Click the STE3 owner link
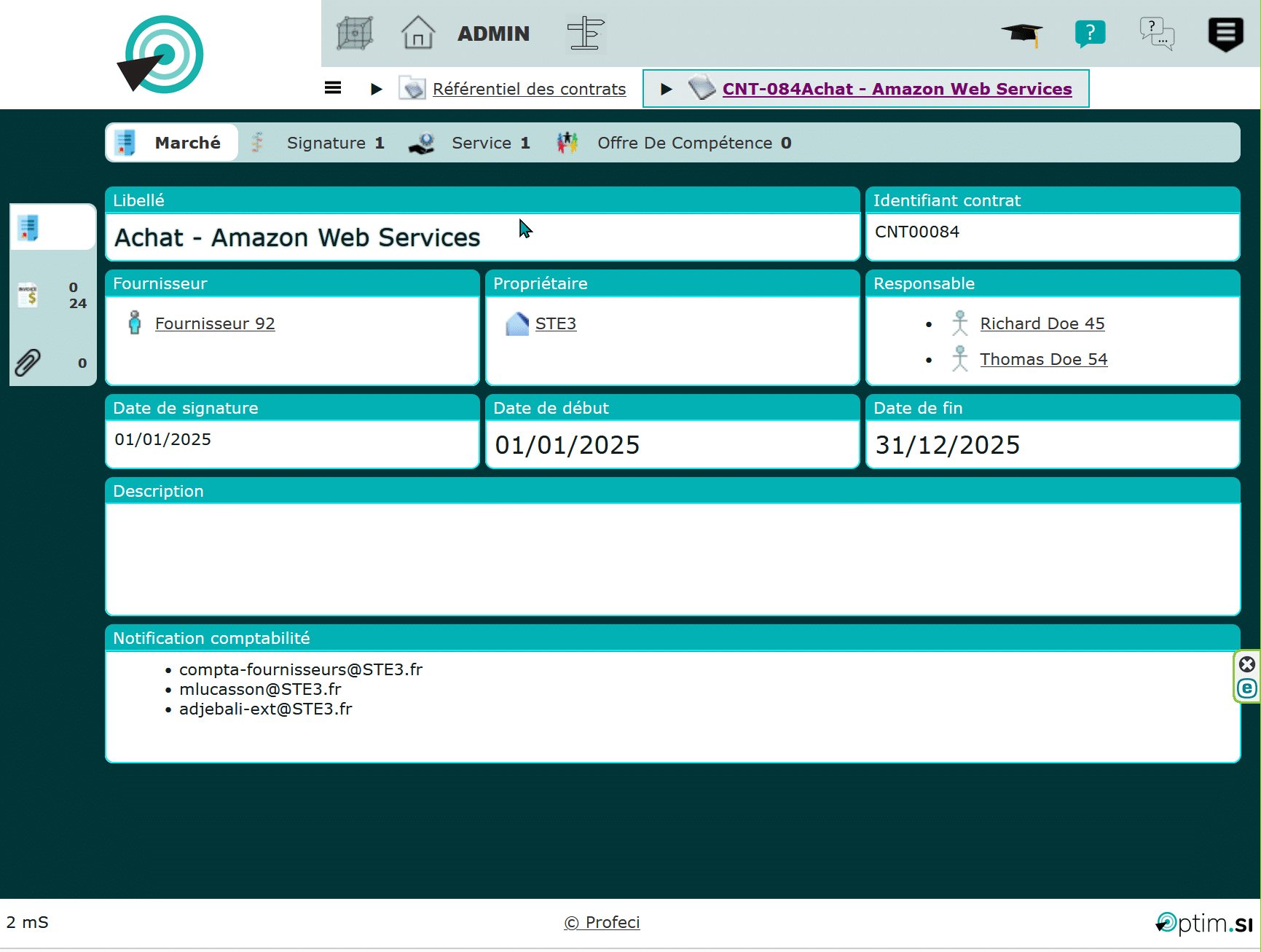The height and width of the screenshot is (952, 1261). tap(555, 323)
